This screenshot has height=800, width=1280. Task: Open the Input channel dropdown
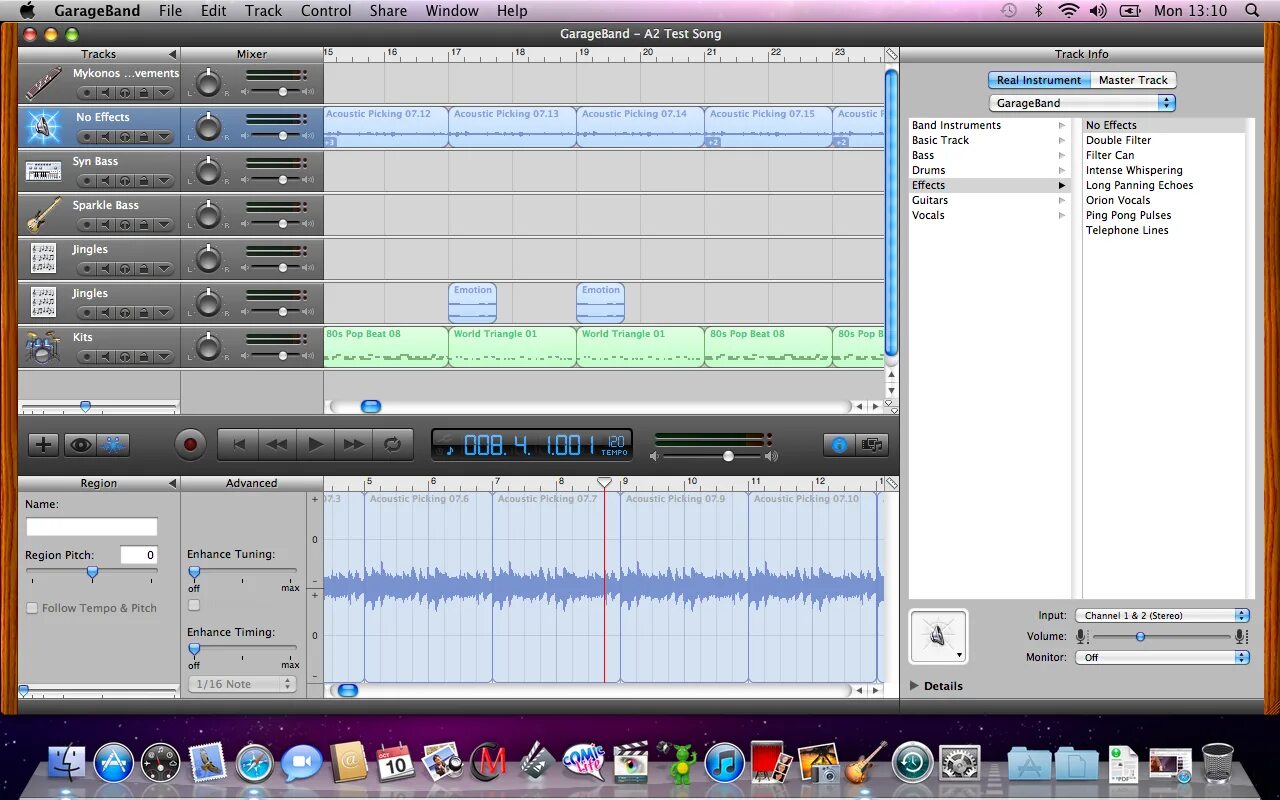click(x=1162, y=616)
